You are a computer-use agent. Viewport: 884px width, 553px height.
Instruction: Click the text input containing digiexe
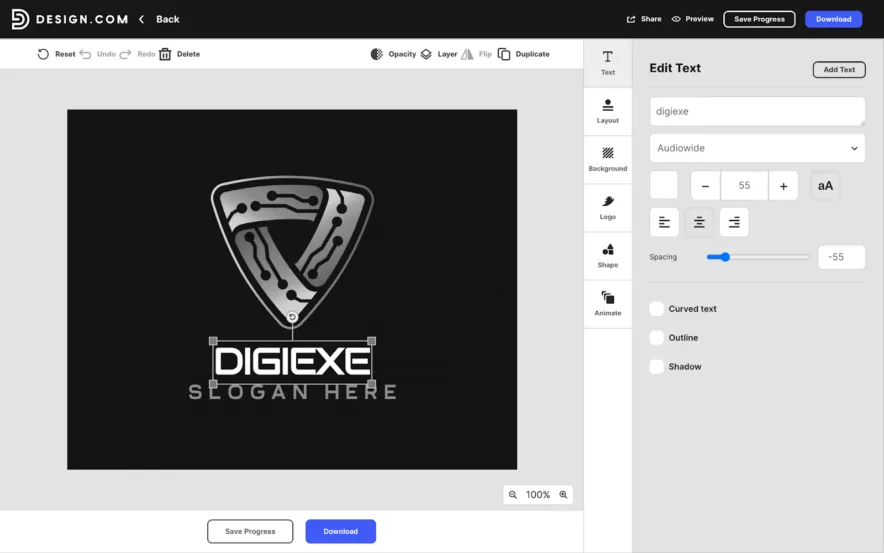coord(757,112)
